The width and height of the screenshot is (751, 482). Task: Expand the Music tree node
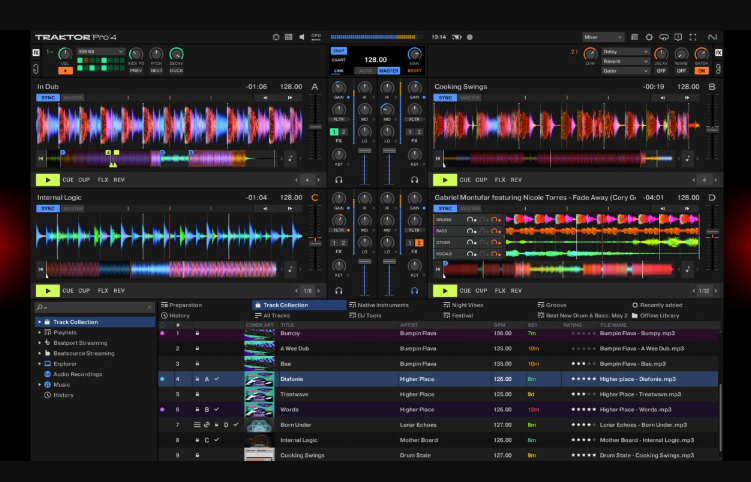[39, 385]
